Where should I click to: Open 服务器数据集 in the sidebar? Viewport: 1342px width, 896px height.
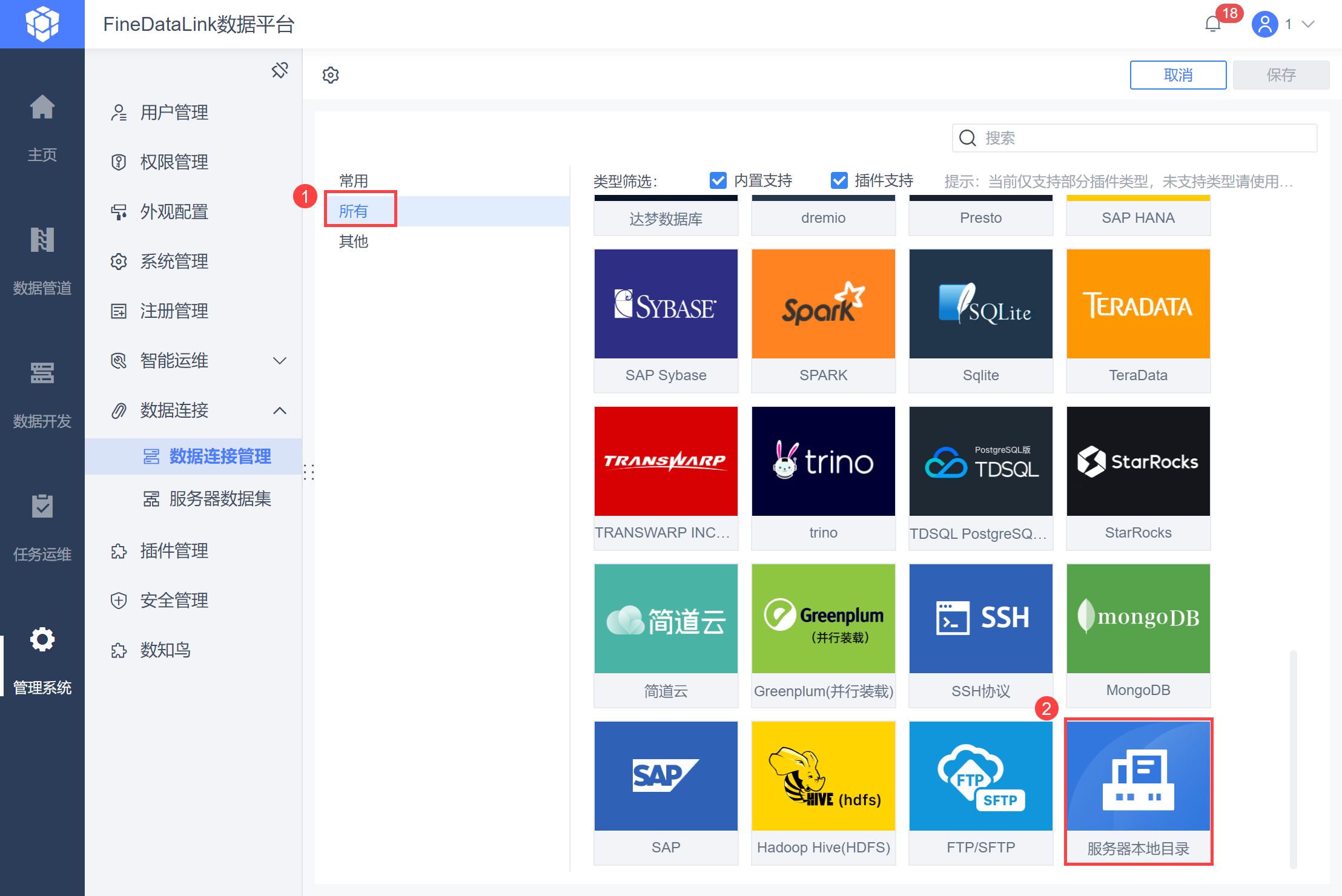pos(220,499)
